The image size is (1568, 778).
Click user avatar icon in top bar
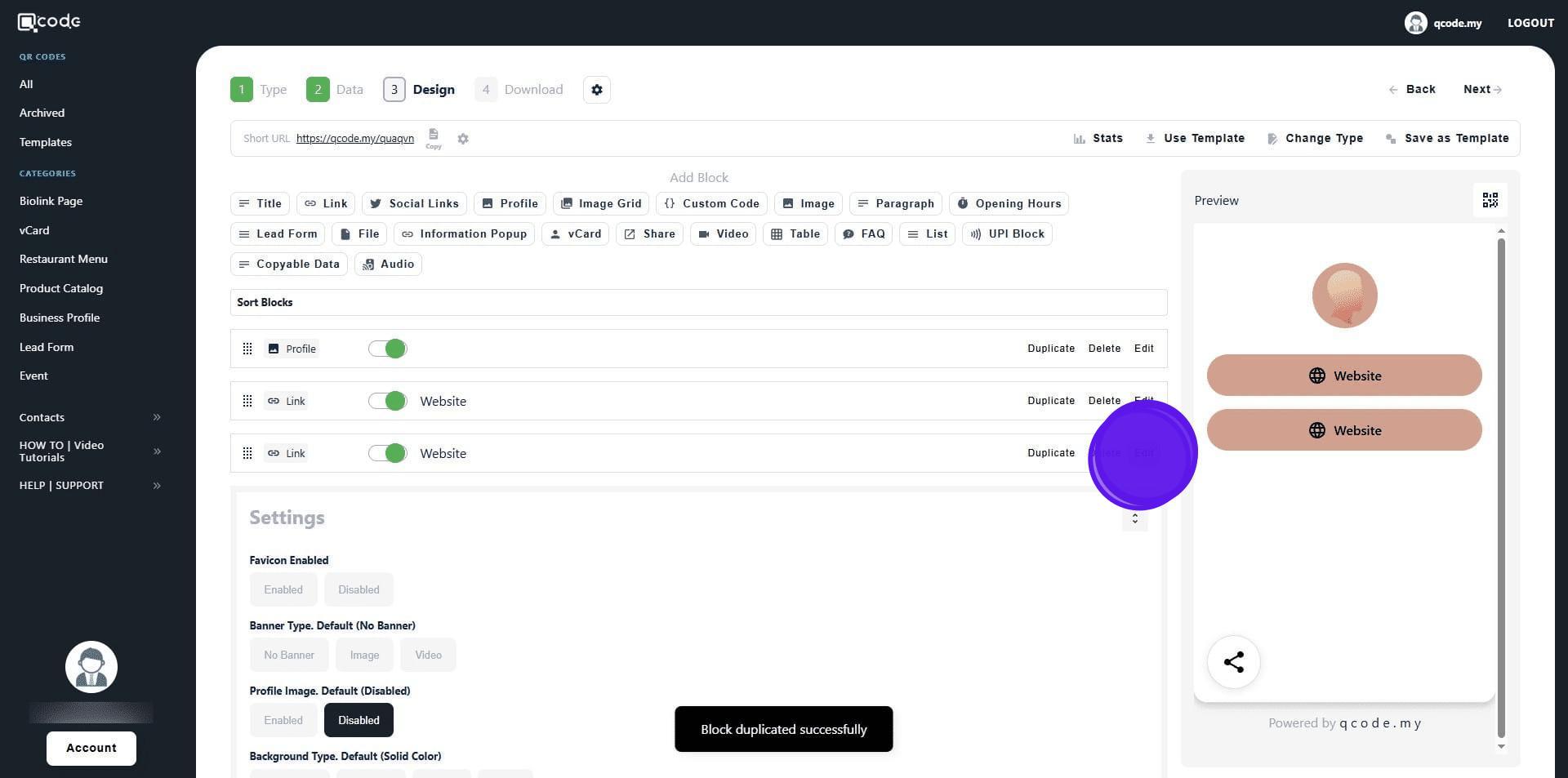coord(1415,23)
